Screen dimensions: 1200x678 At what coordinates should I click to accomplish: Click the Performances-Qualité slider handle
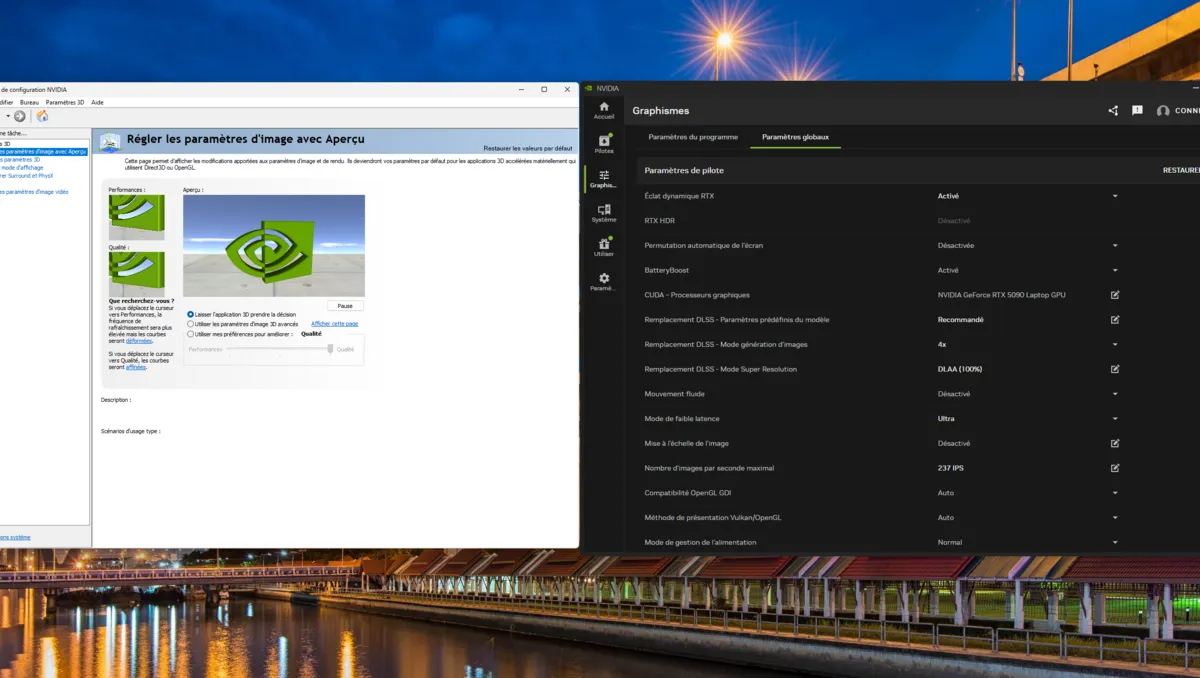[330, 348]
